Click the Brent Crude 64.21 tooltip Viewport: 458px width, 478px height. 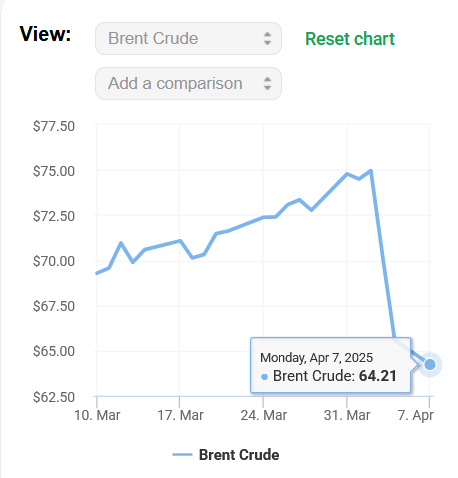click(331, 365)
